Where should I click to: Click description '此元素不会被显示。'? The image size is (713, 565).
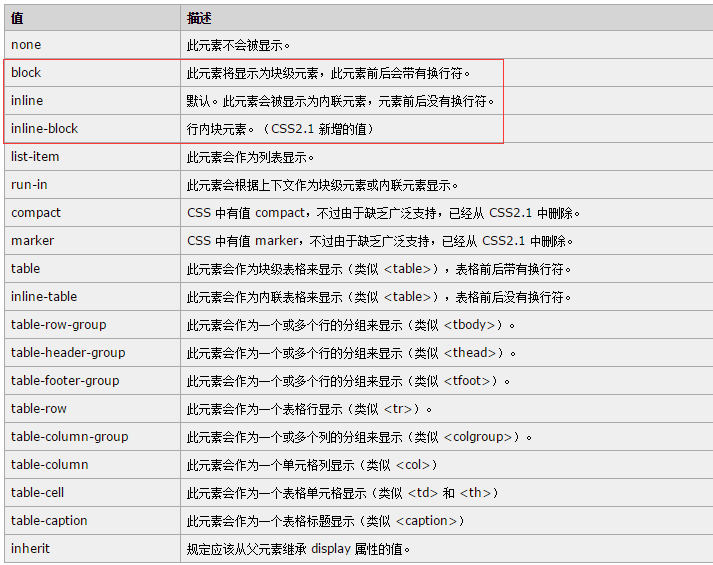coord(238,45)
